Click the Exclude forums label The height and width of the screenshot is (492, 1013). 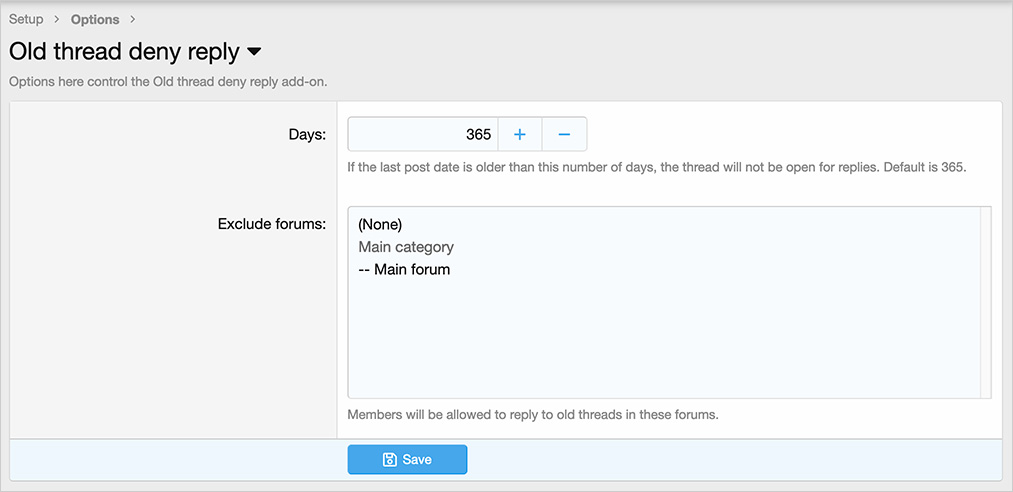pos(272,224)
